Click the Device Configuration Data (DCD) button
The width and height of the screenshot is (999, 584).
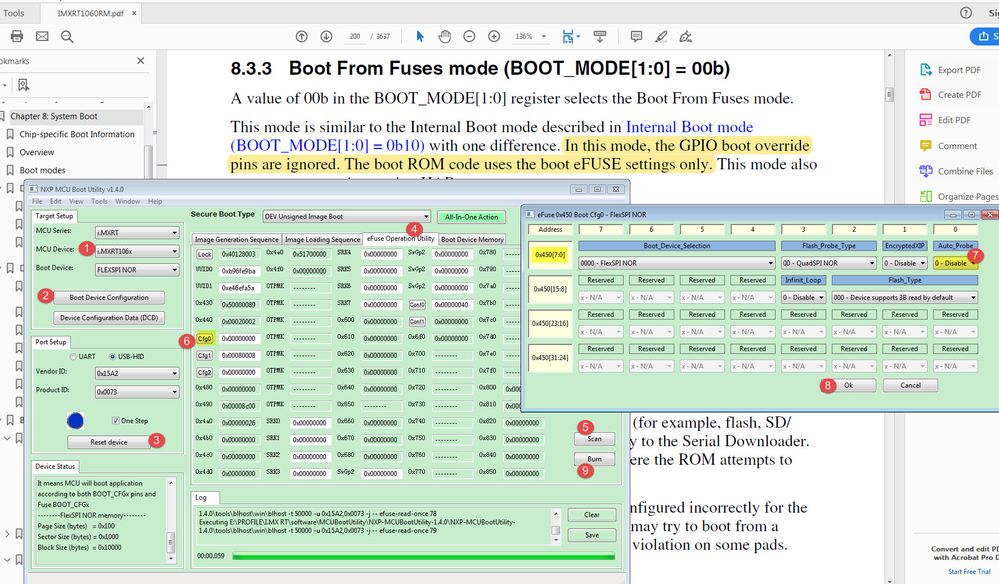(x=109, y=318)
